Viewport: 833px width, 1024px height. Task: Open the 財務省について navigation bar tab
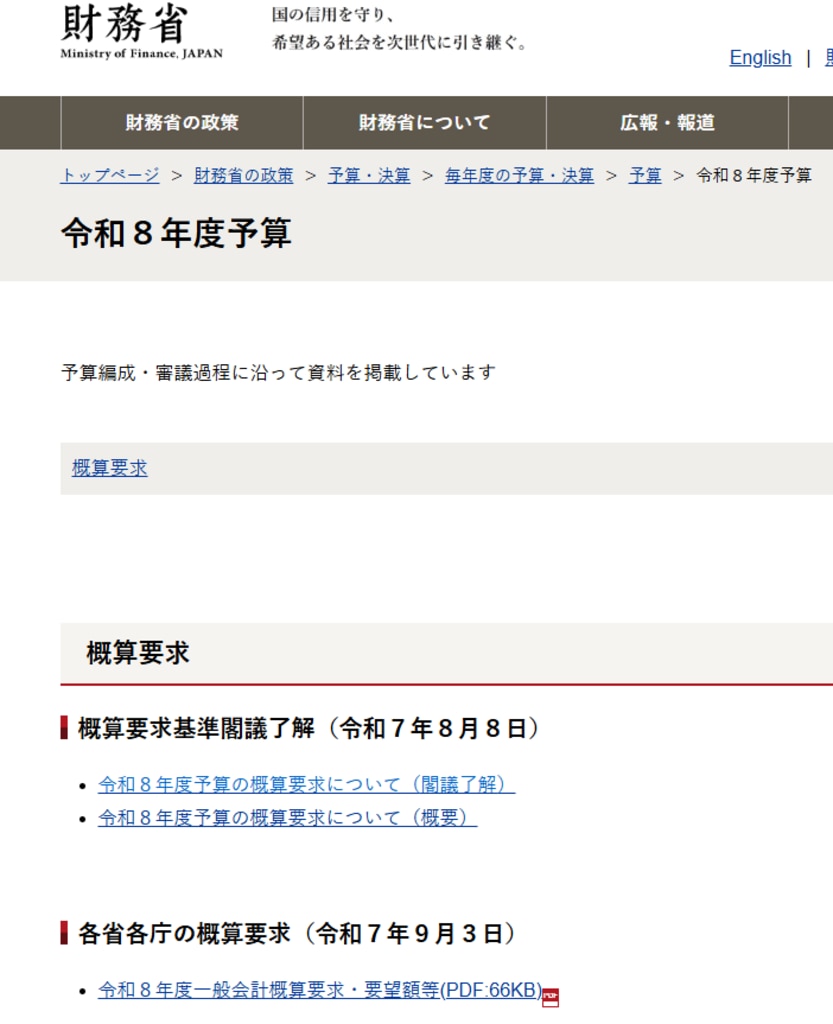[425, 123]
